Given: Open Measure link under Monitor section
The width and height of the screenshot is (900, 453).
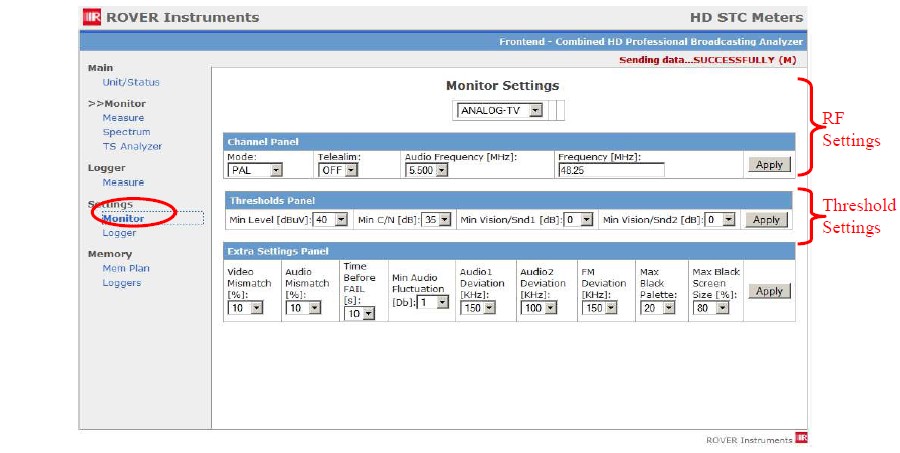Looking at the screenshot, I should pyautogui.click(x=123, y=118).
